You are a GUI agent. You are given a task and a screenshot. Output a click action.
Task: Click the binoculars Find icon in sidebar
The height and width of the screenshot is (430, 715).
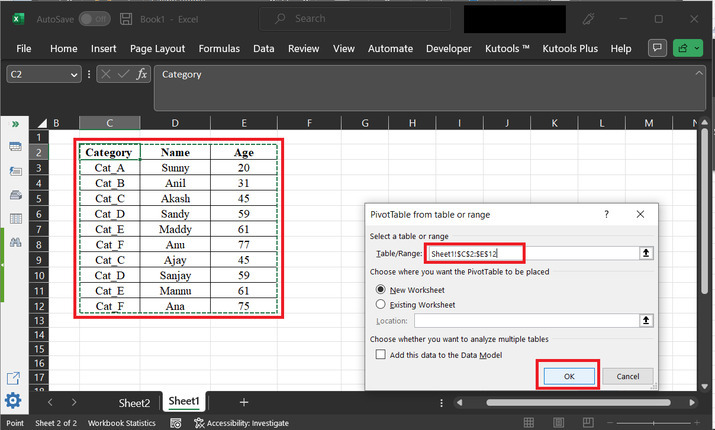15,242
